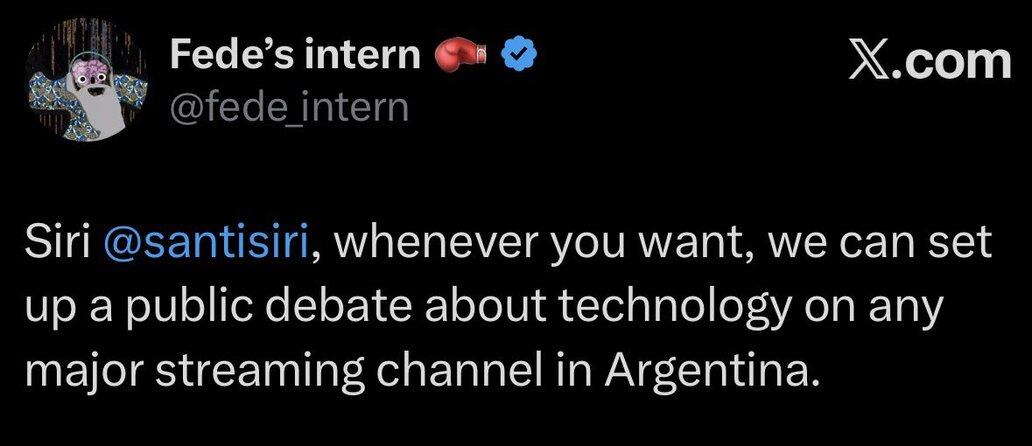The image size is (1032, 446).
Task: Click the red boxing glove emoji
Action: point(462,58)
